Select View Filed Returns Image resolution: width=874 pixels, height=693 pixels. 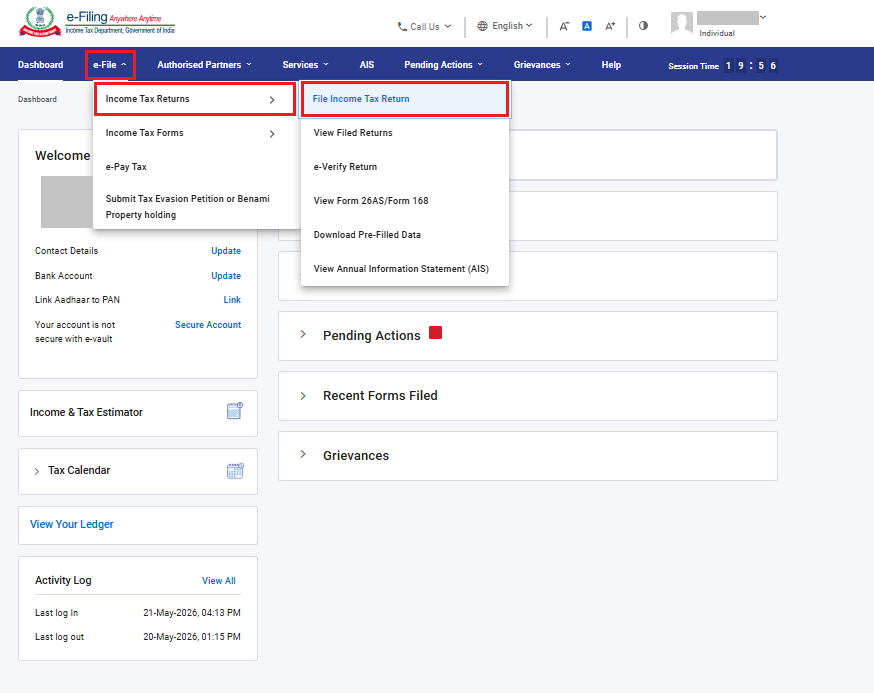(353, 133)
